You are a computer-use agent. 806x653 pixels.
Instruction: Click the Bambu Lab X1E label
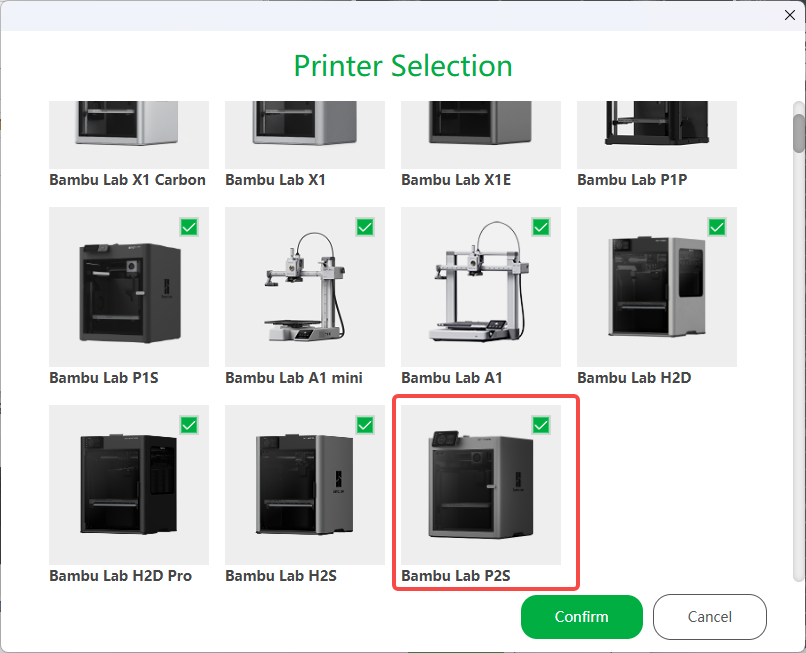[456, 180]
